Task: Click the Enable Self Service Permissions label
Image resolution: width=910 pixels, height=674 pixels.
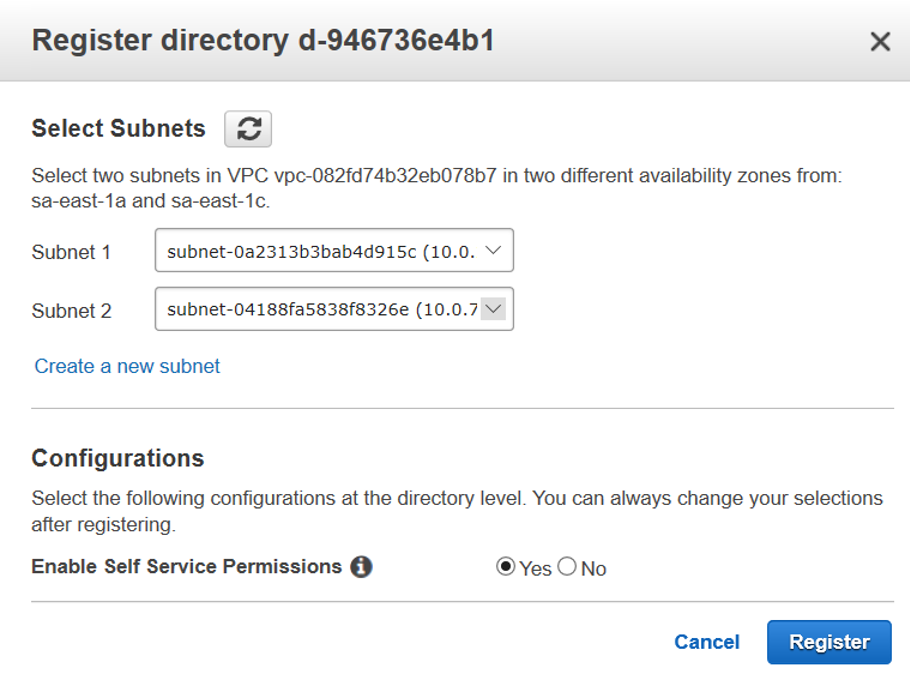Action: pyautogui.click(x=187, y=566)
